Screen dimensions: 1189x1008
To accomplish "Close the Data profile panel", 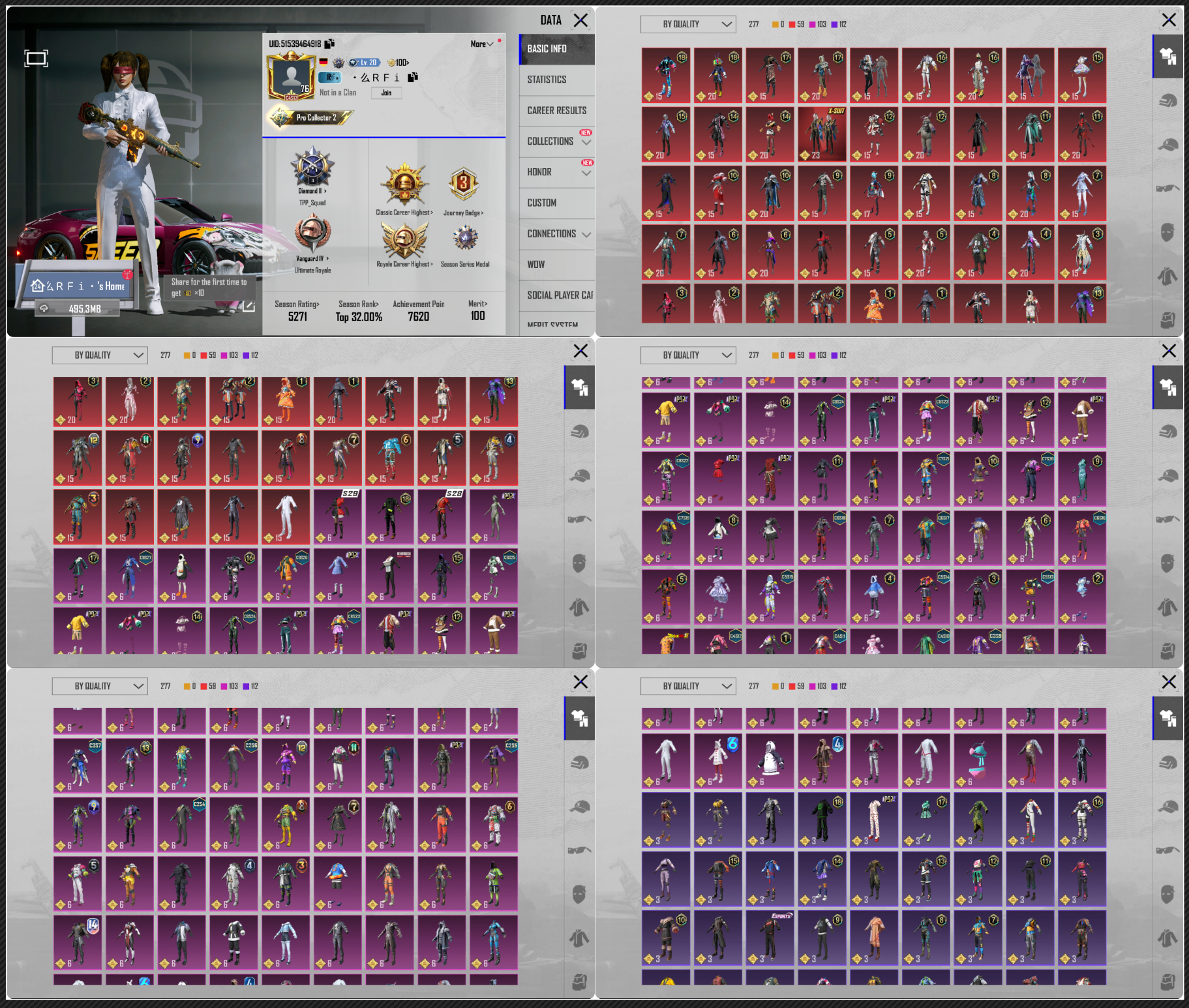I will pos(580,20).
